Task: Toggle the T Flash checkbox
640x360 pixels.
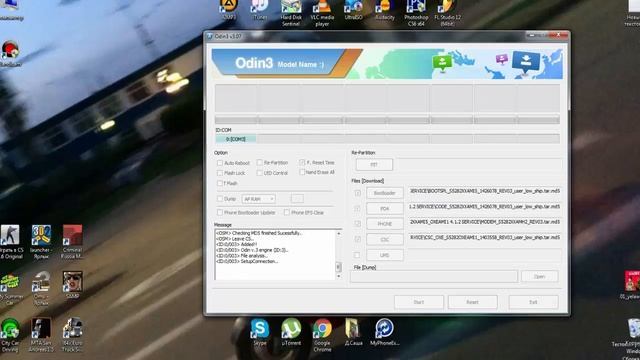Action: click(x=220, y=183)
